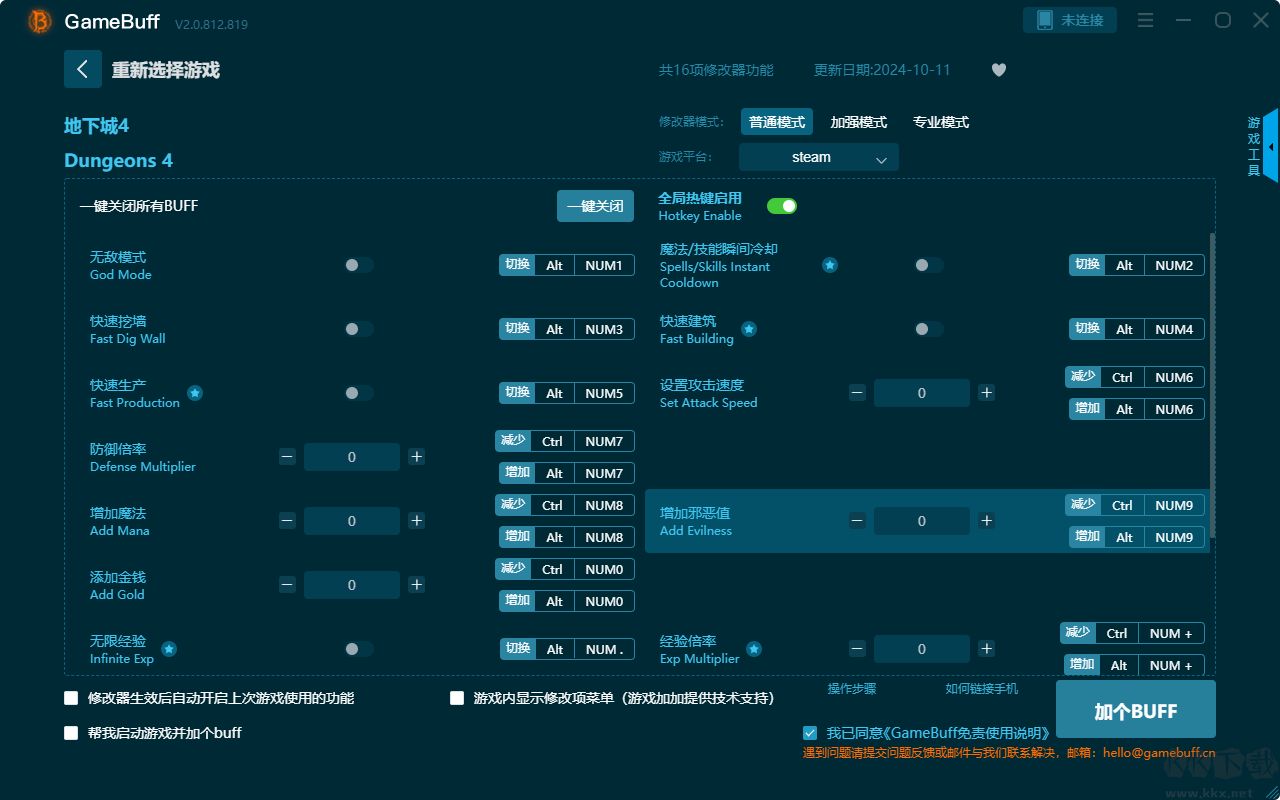Turn on Infinite Exp toggle
Screen dimensions: 1280x800
[x=359, y=649]
